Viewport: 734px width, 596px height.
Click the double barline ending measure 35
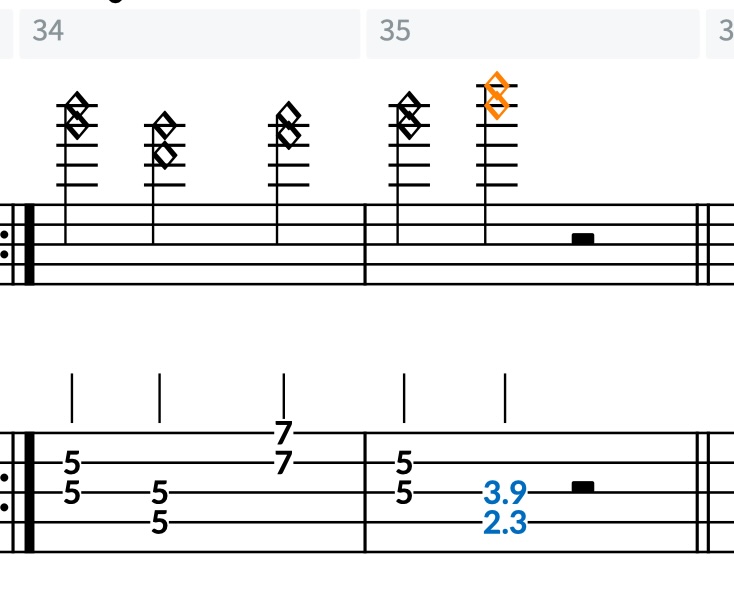(703, 244)
